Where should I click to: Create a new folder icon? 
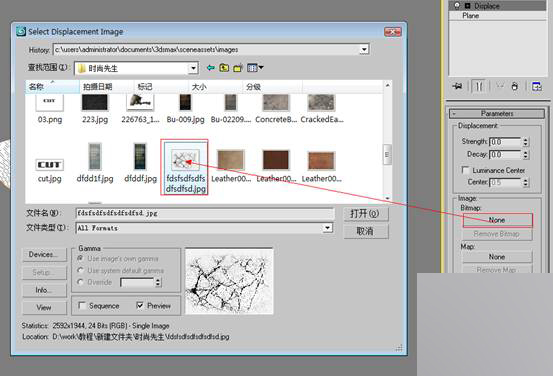(x=238, y=68)
